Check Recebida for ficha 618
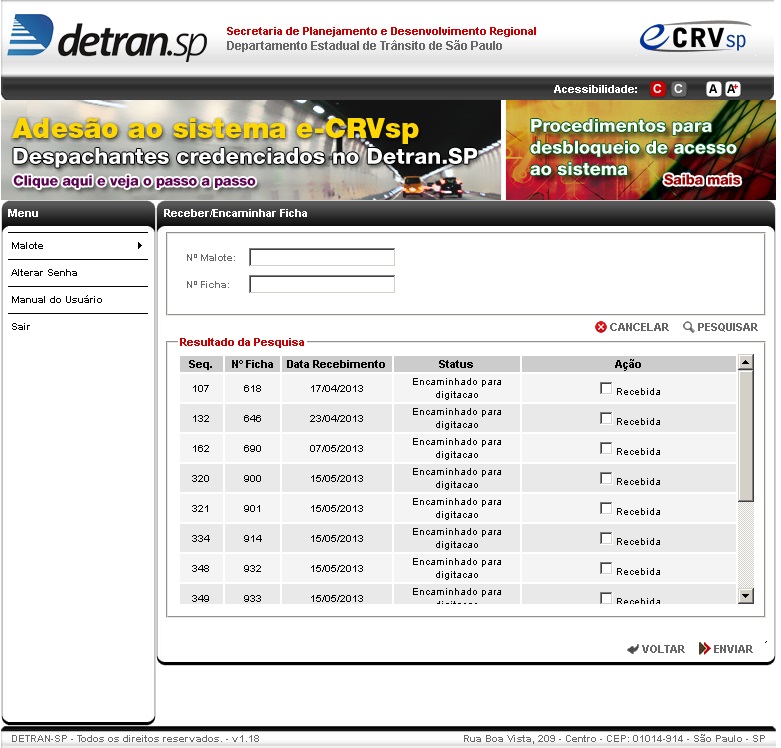Viewport: 781px width, 748px height. click(x=606, y=388)
